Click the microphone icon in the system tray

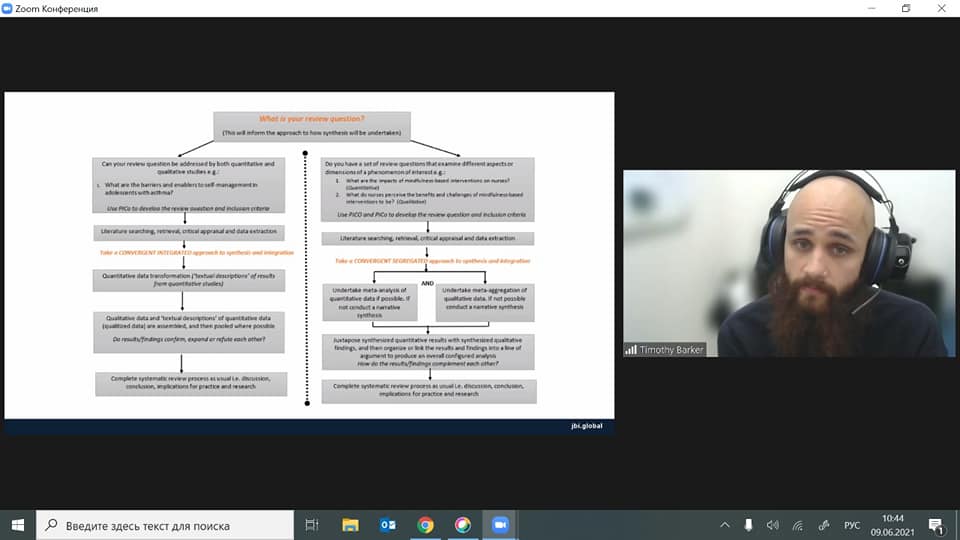point(749,525)
